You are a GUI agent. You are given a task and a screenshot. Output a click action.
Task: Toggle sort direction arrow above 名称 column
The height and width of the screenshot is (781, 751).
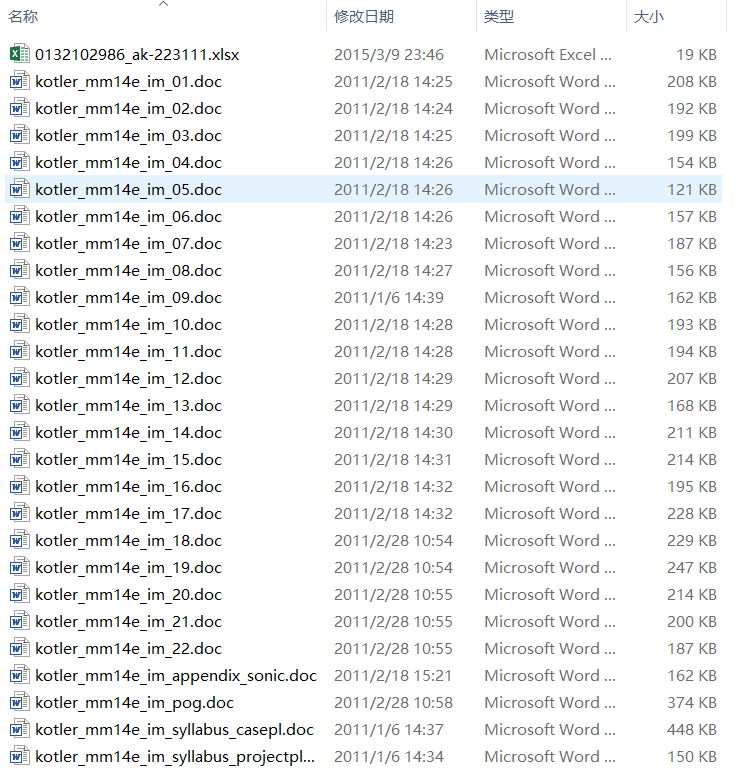click(x=163, y=4)
